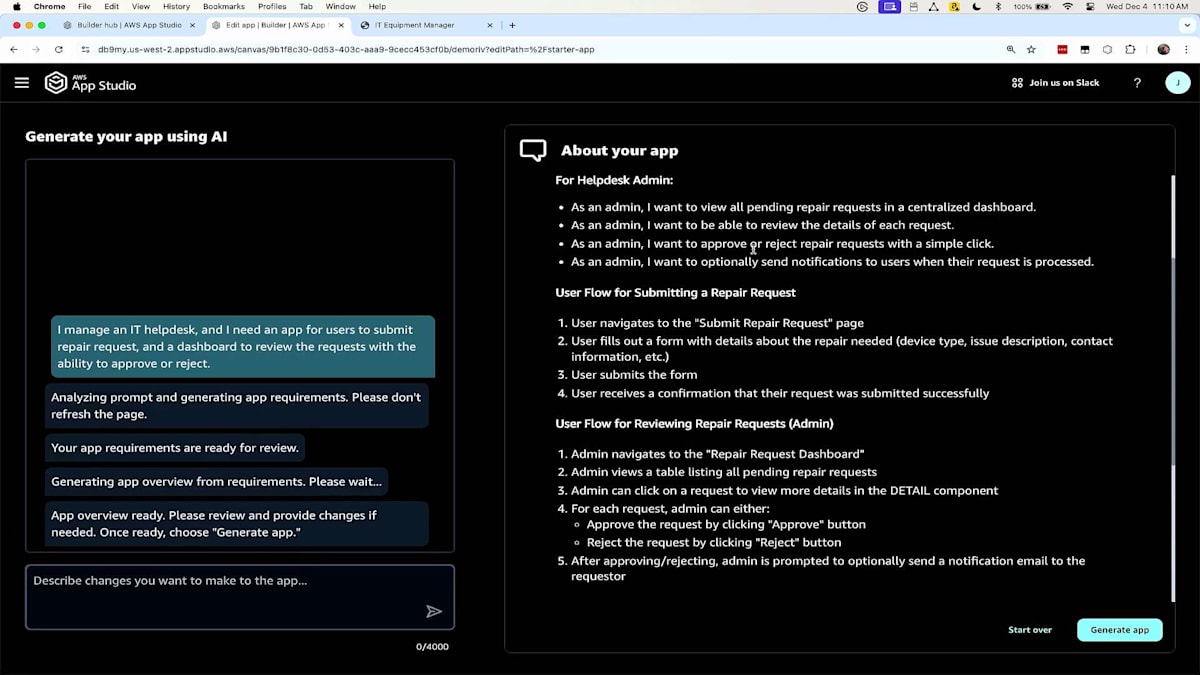The height and width of the screenshot is (675, 1200).
Task: Open the Profiles menu
Action: [272, 6]
